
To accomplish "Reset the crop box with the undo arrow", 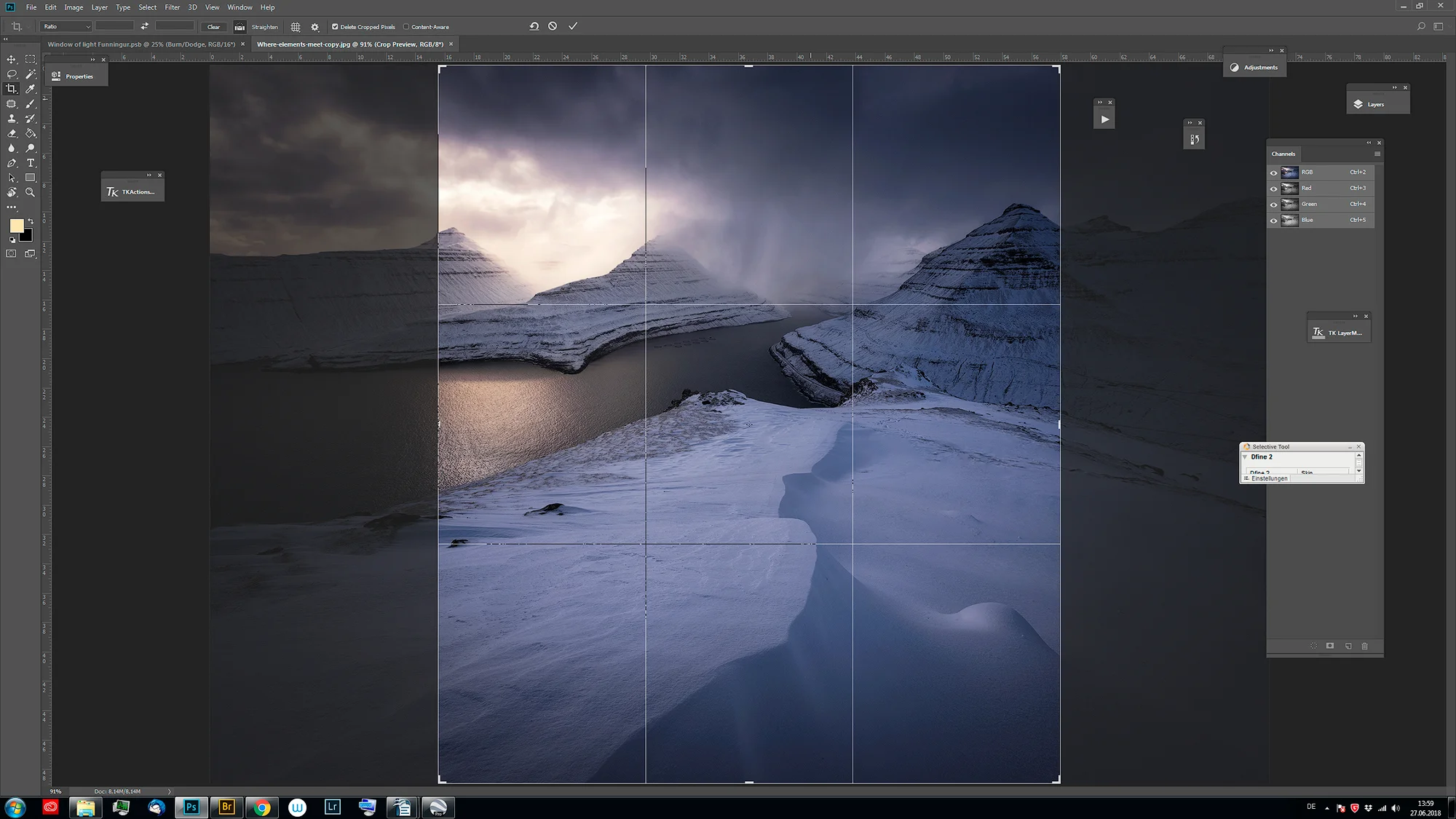I will click(x=534, y=26).
